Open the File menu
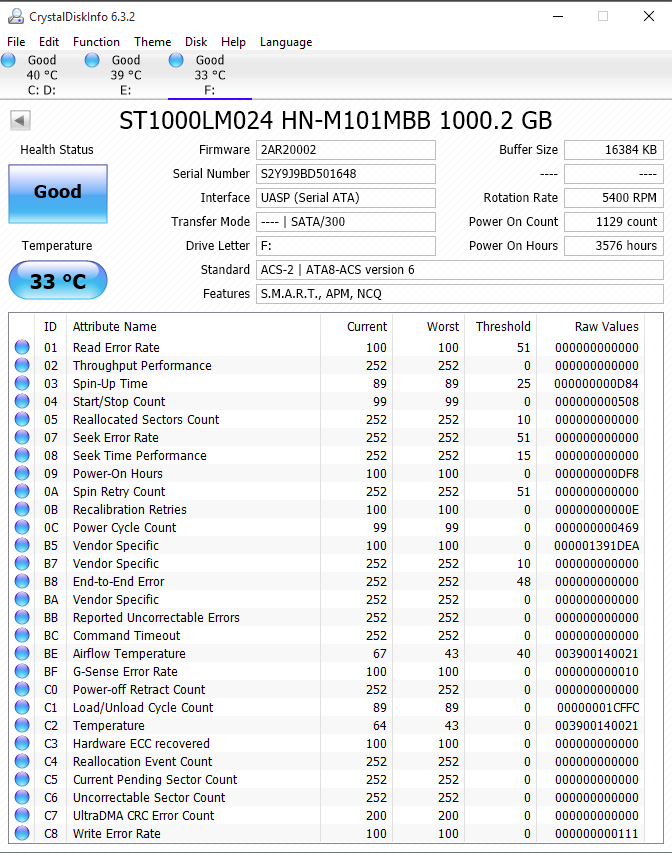The image size is (672, 853). pos(16,42)
